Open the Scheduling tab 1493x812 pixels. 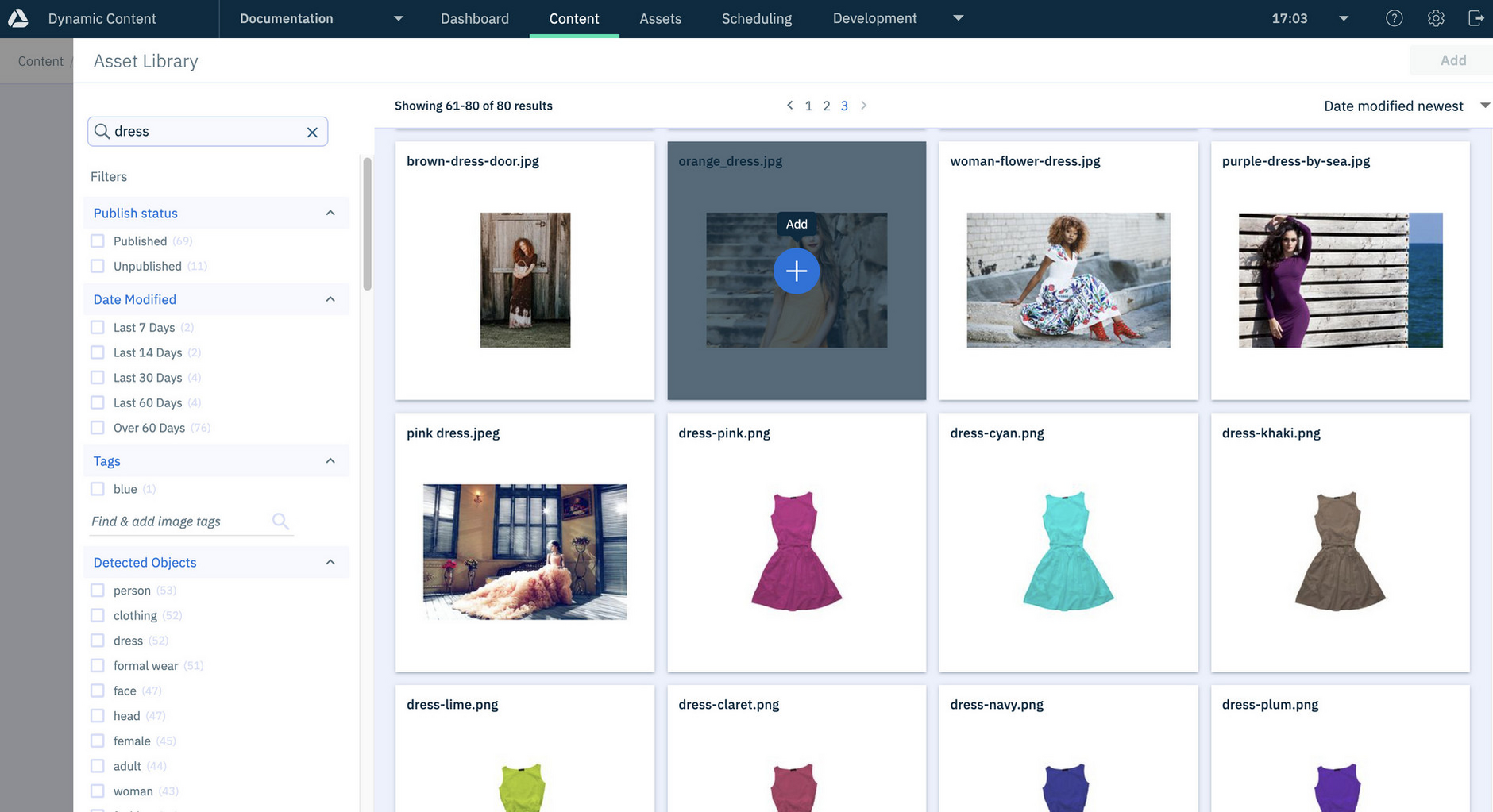757,18
